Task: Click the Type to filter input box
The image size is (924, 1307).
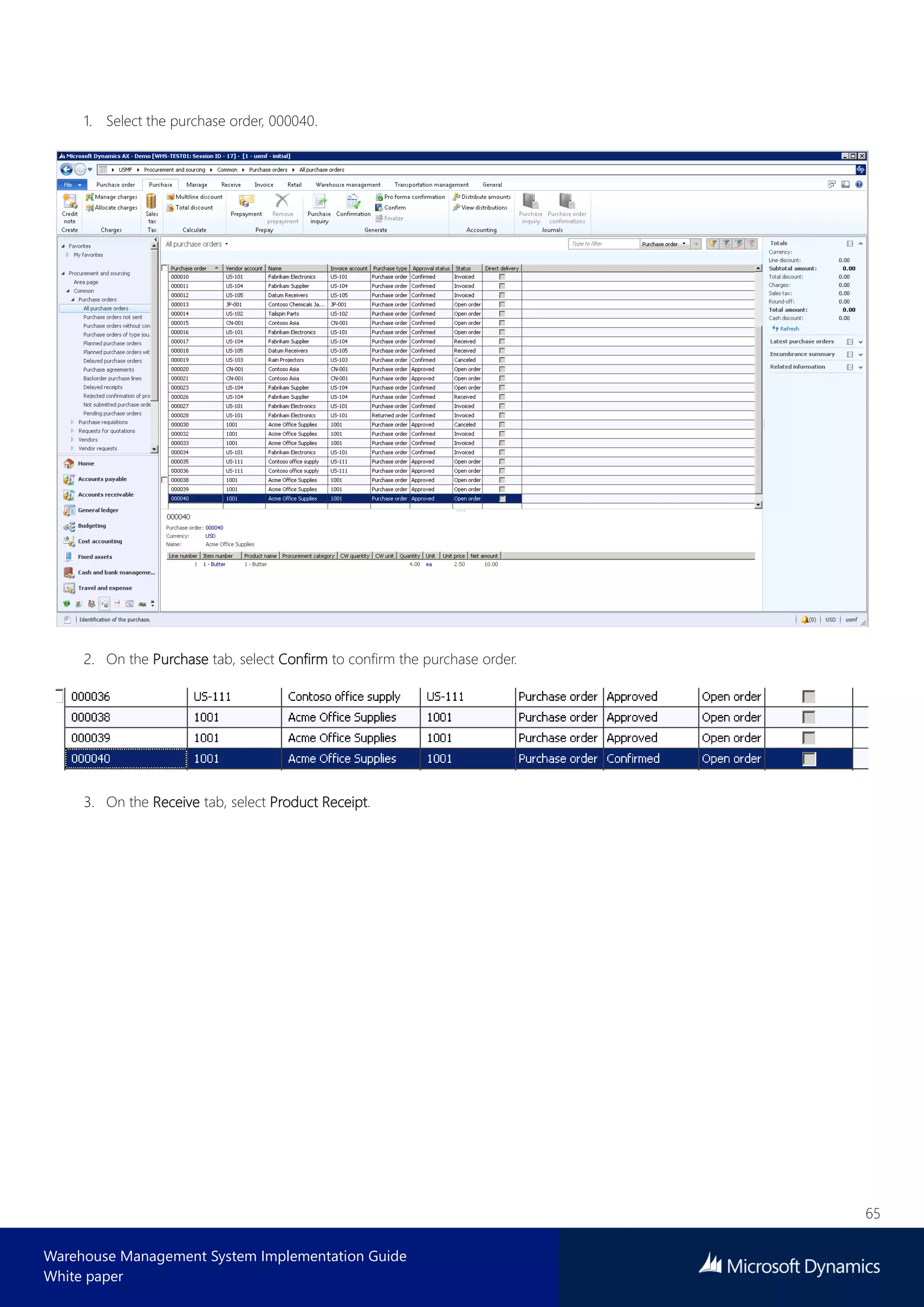Action: (604, 244)
